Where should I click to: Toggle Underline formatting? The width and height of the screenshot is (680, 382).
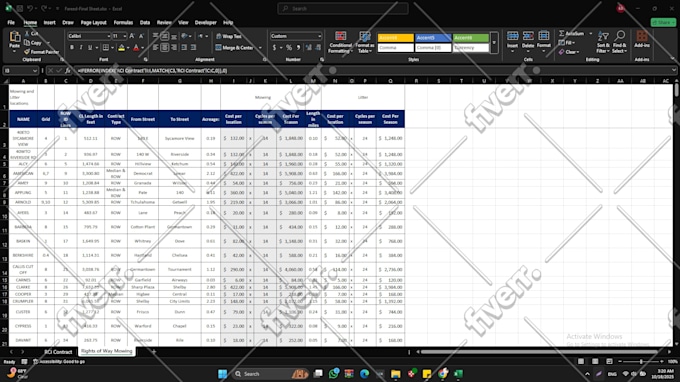click(x=90, y=48)
